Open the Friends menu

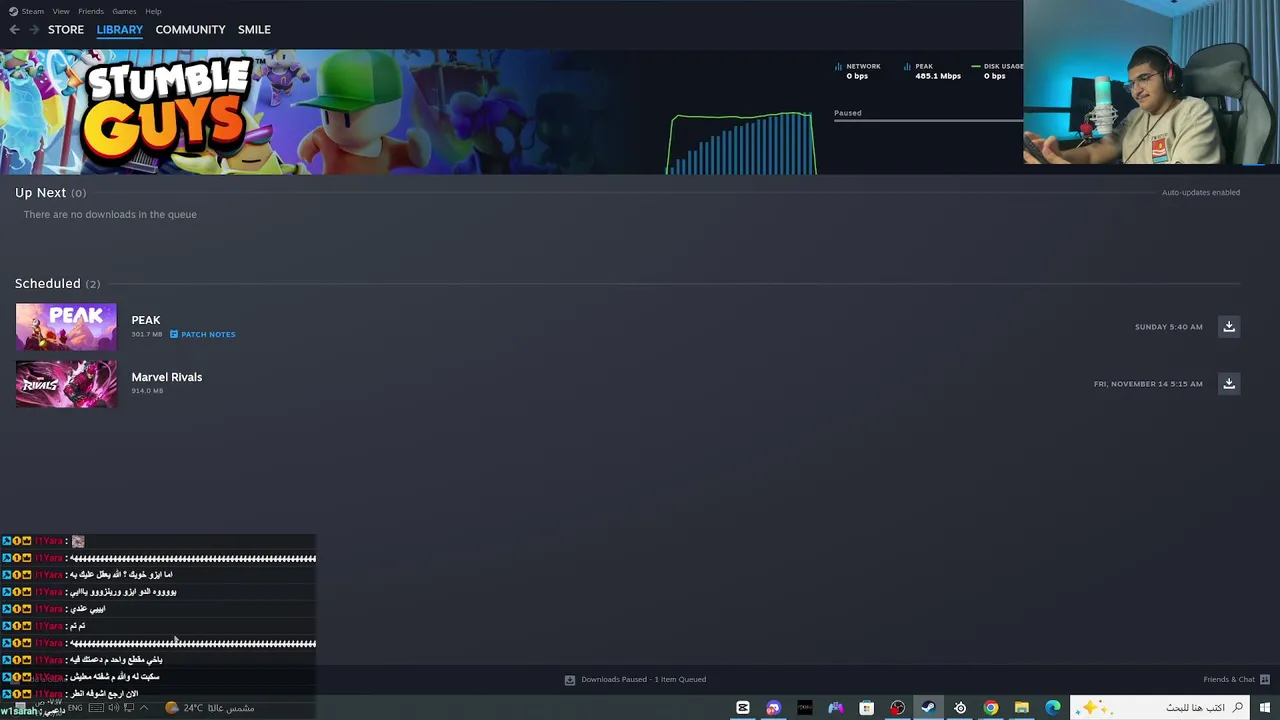tap(91, 11)
